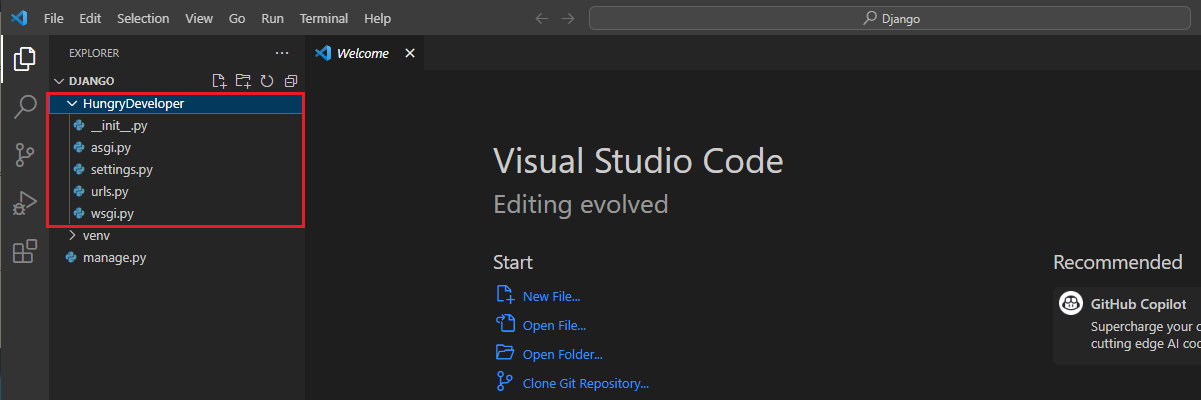The width and height of the screenshot is (1201, 400).
Task: Open the Edit menu
Action: (x=90, y=18)
